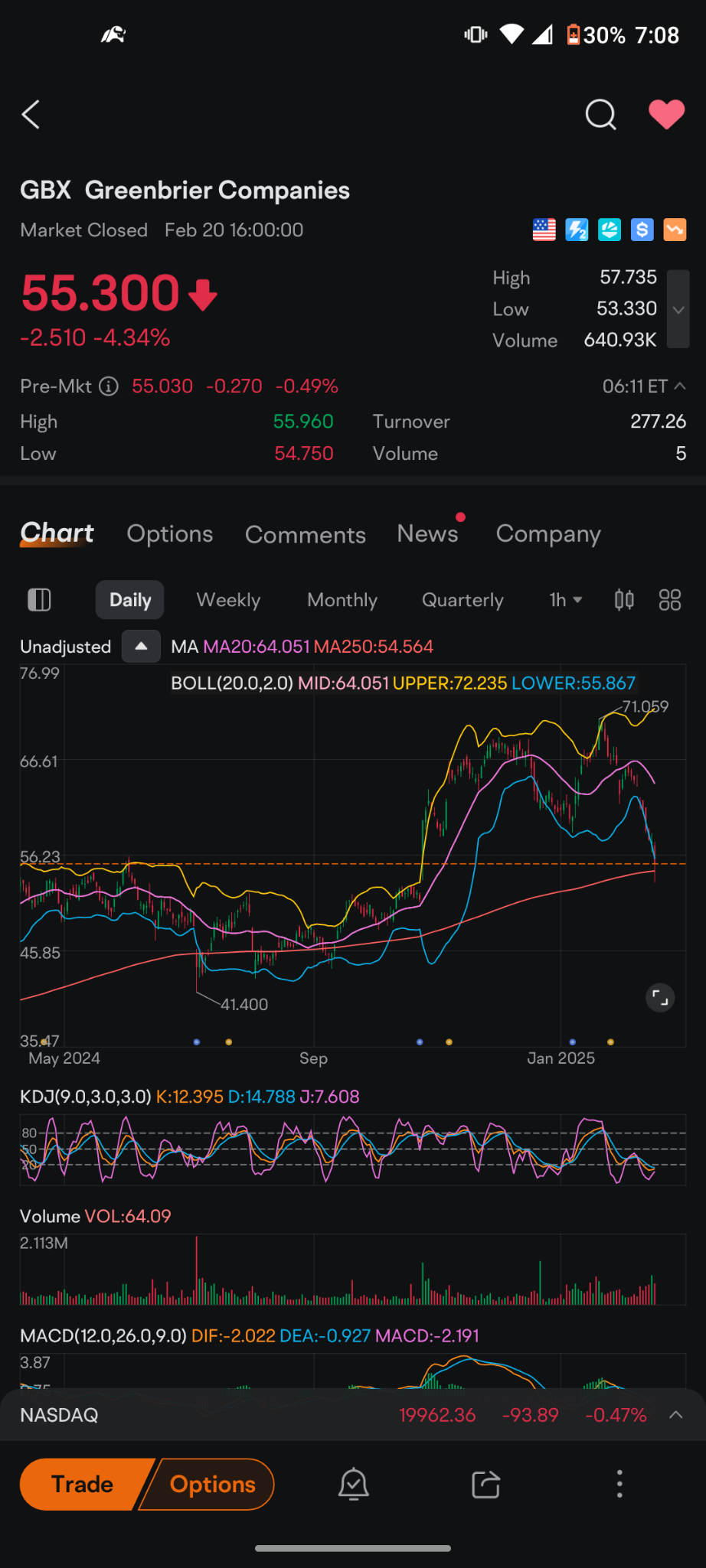Toggle the chart side panel layout icon
This screenshot has width=706, height=1568.
pyautogui.click(x=39, y=600)
